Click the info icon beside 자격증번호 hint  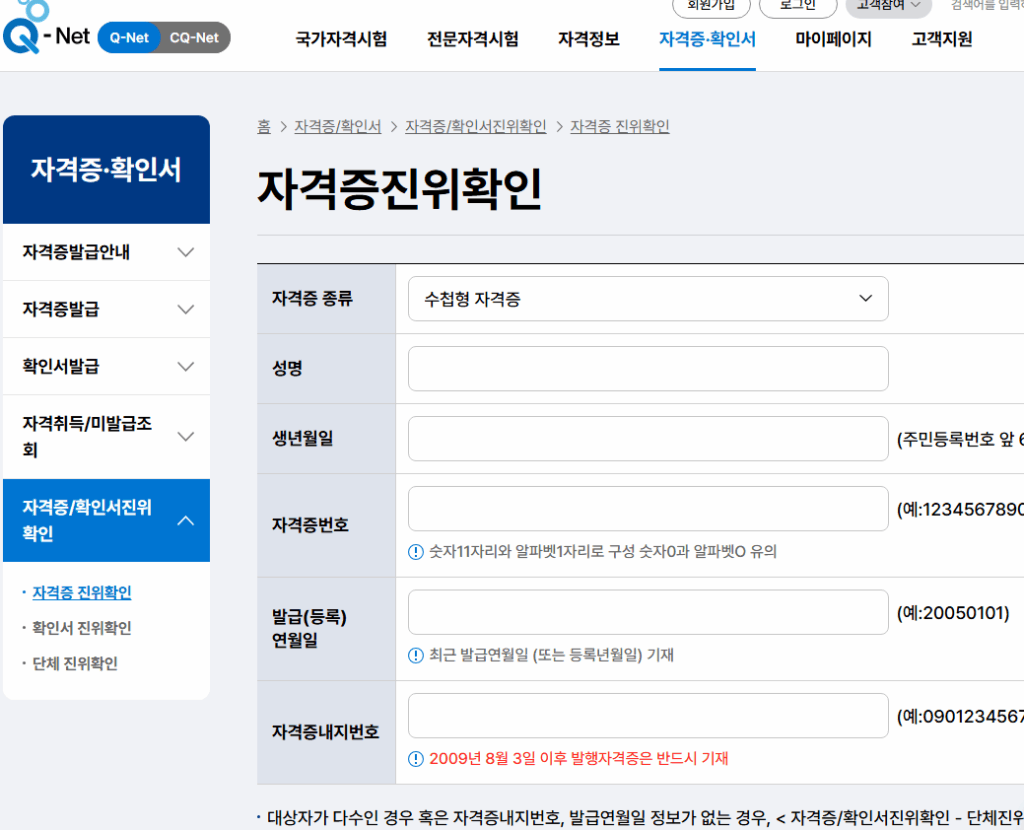click(x=413, y=549)
